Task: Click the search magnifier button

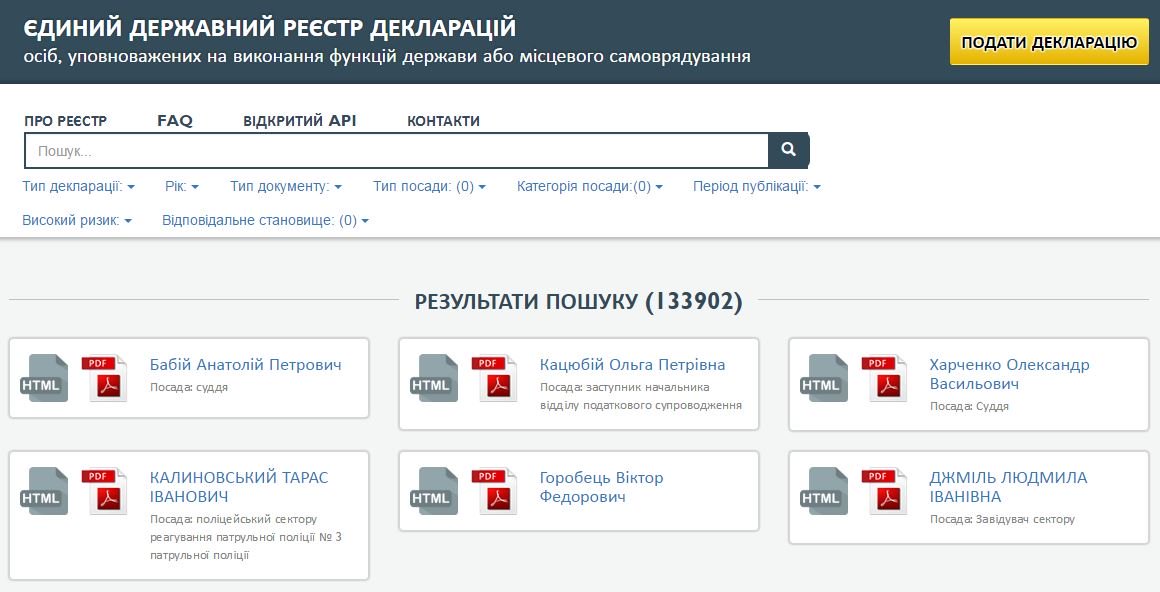Action: point(789,150)
